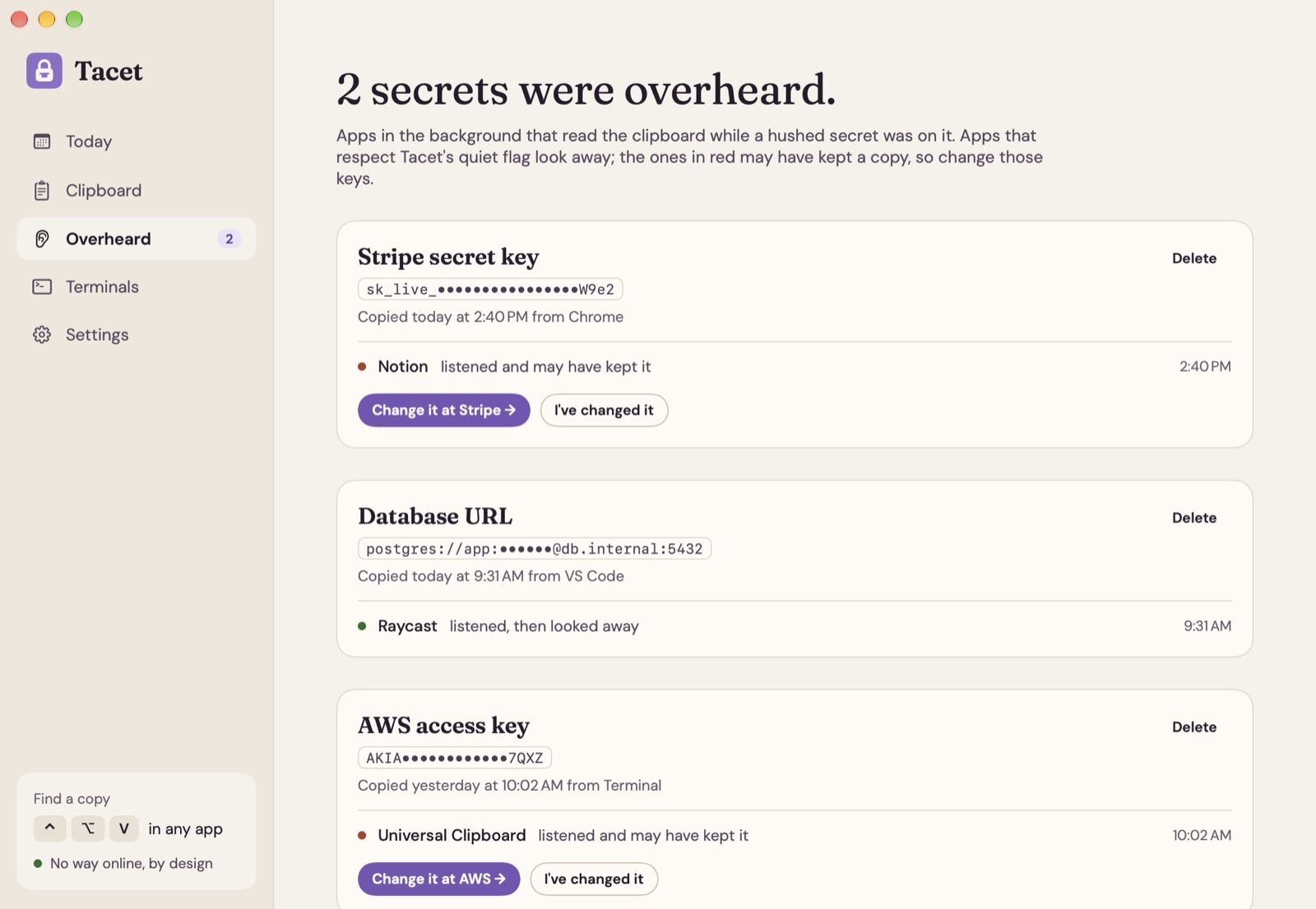1316x909 pixels.
Task: Click the V key shortcut cap
Action: (124, 828)
